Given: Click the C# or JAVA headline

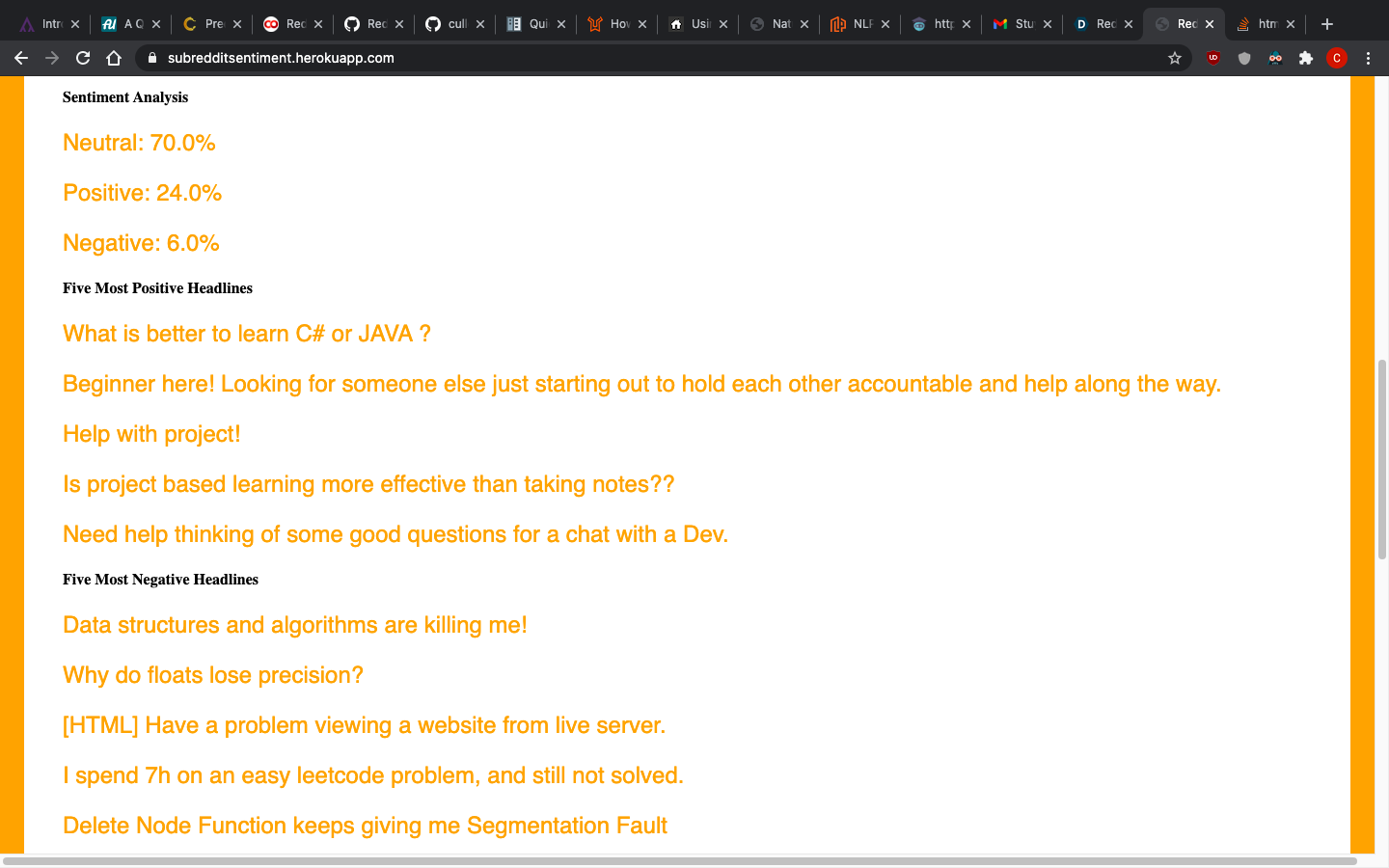Looking at the screenshot, I should tap(246, 334).
